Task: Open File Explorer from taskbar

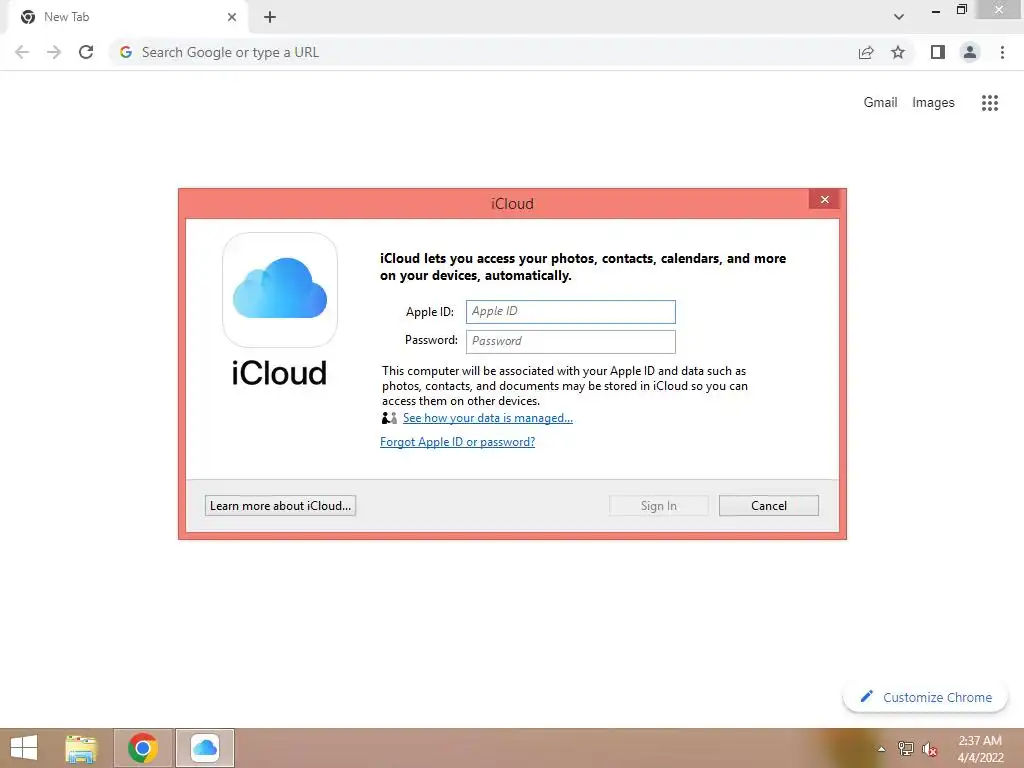Action: tap(81, 748)
